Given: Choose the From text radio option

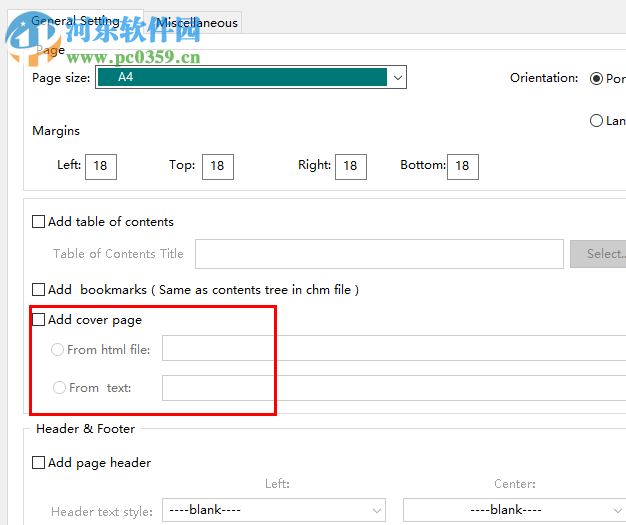Looking at the screenshot, I should (59, 388).
